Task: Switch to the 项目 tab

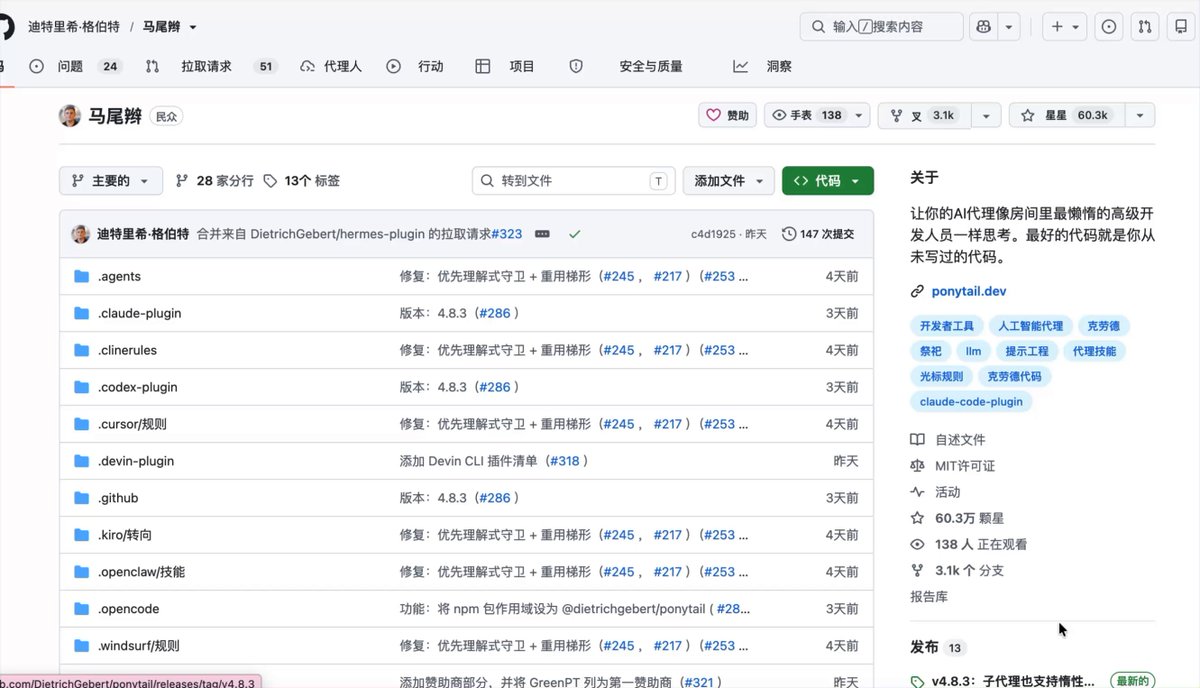Action: [506, 66]
